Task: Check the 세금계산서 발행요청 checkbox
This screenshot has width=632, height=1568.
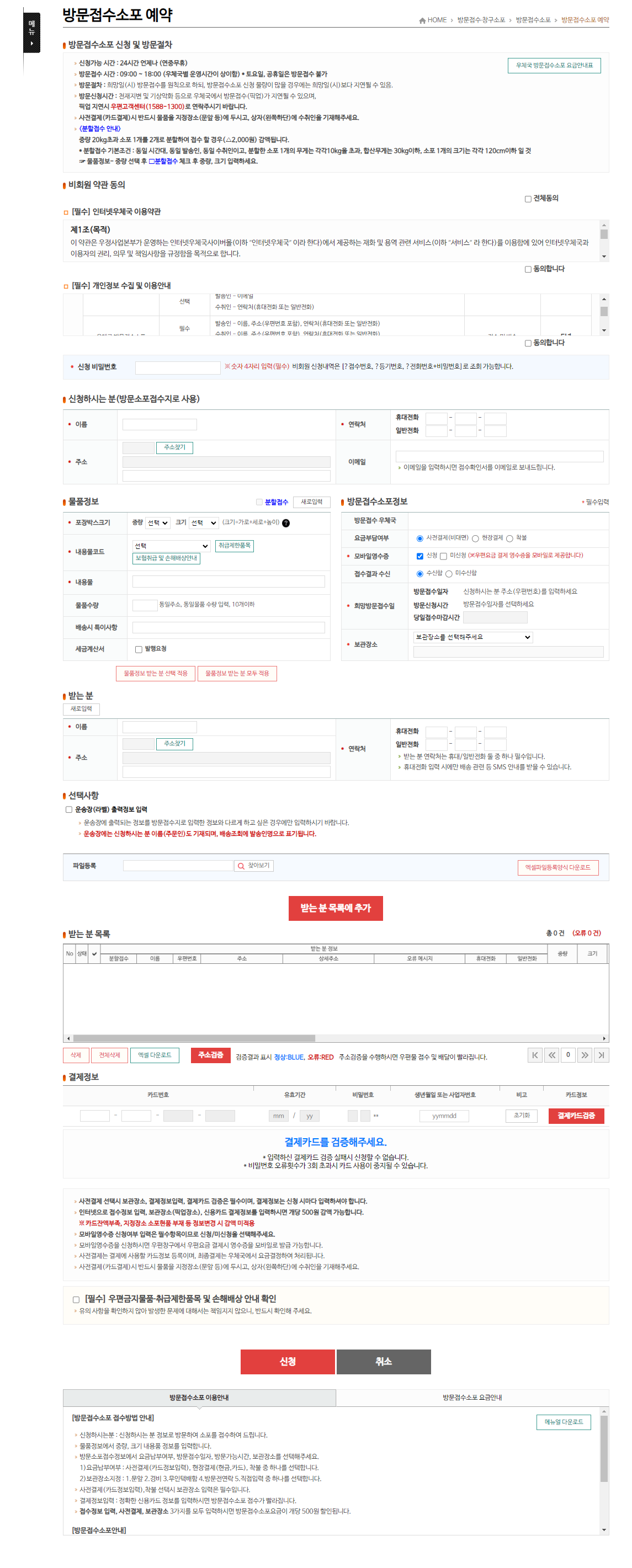Action: (x=138, y=649)
